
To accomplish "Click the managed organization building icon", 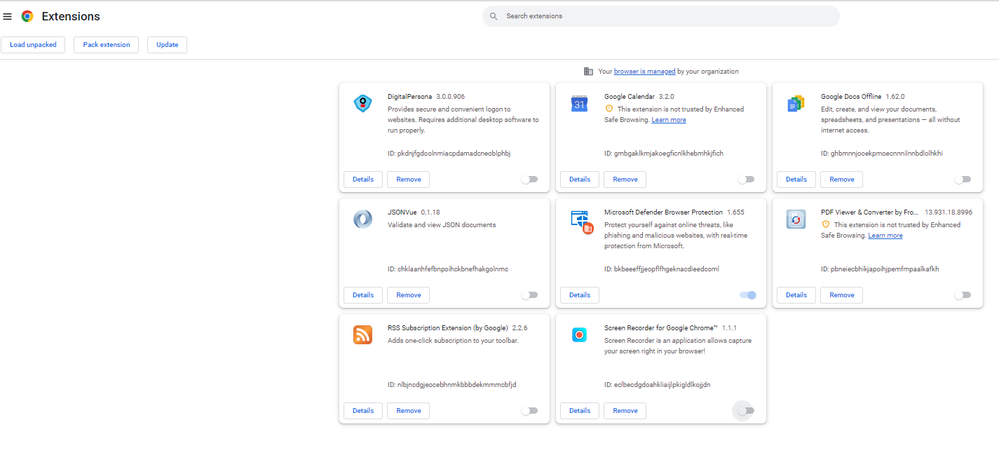I will 588,71.
